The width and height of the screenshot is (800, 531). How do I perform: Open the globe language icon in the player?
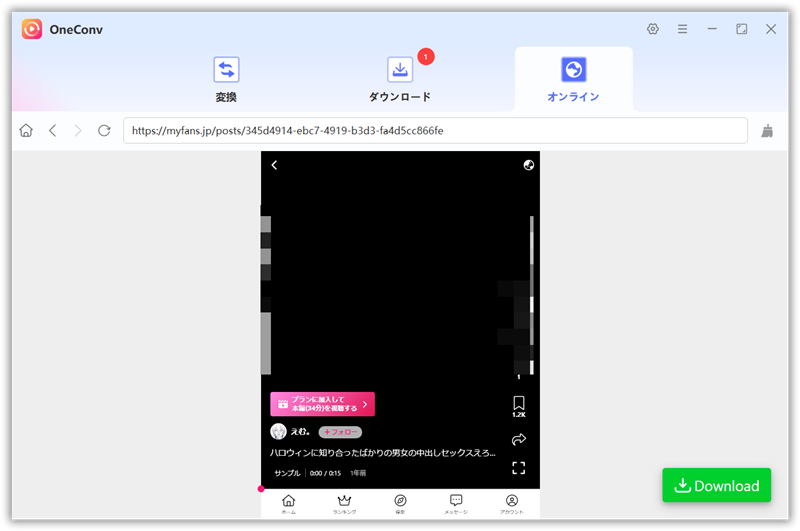tap(529, 165)
